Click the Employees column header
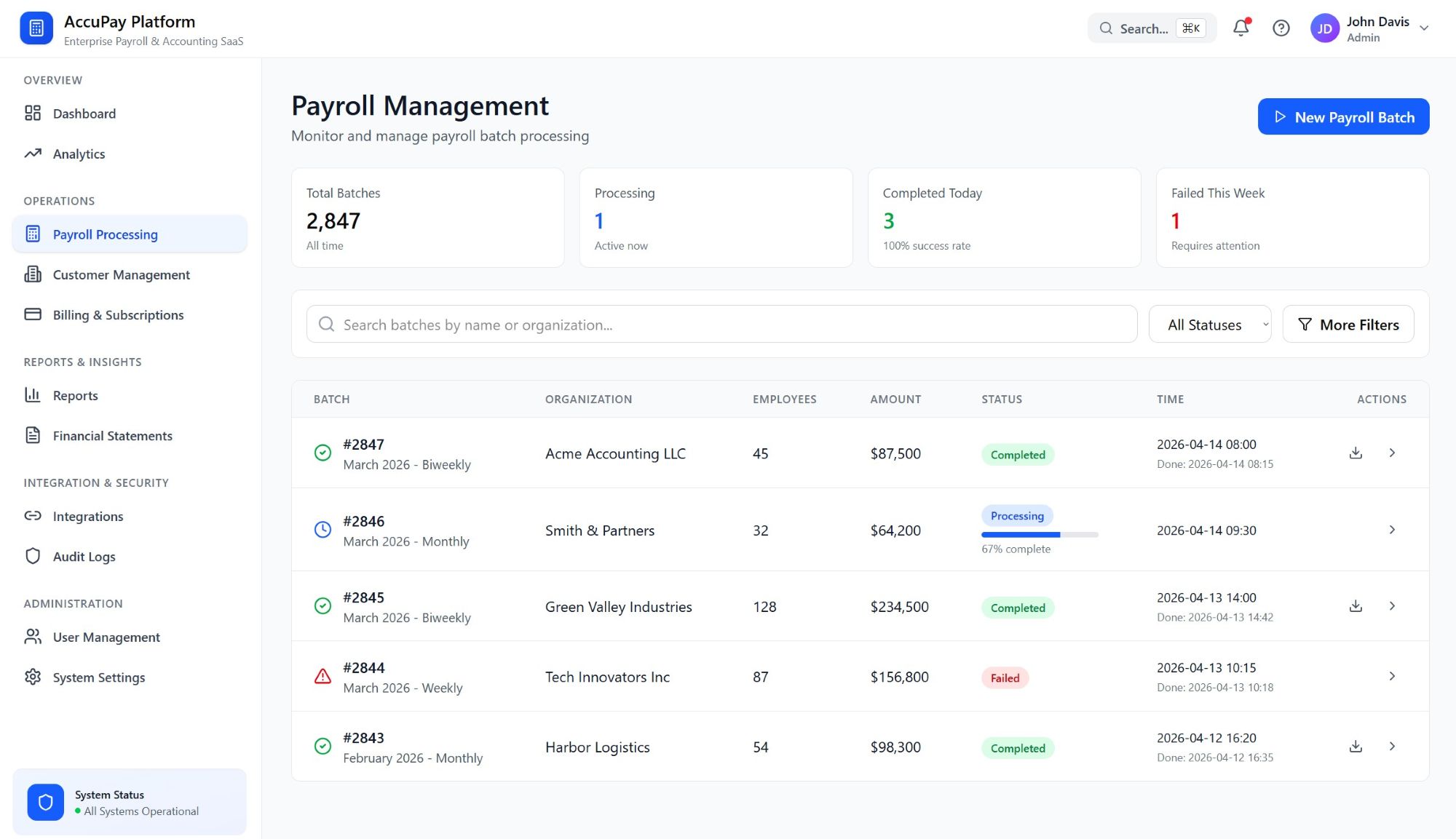1456x839 pixels. click(785, 399)
